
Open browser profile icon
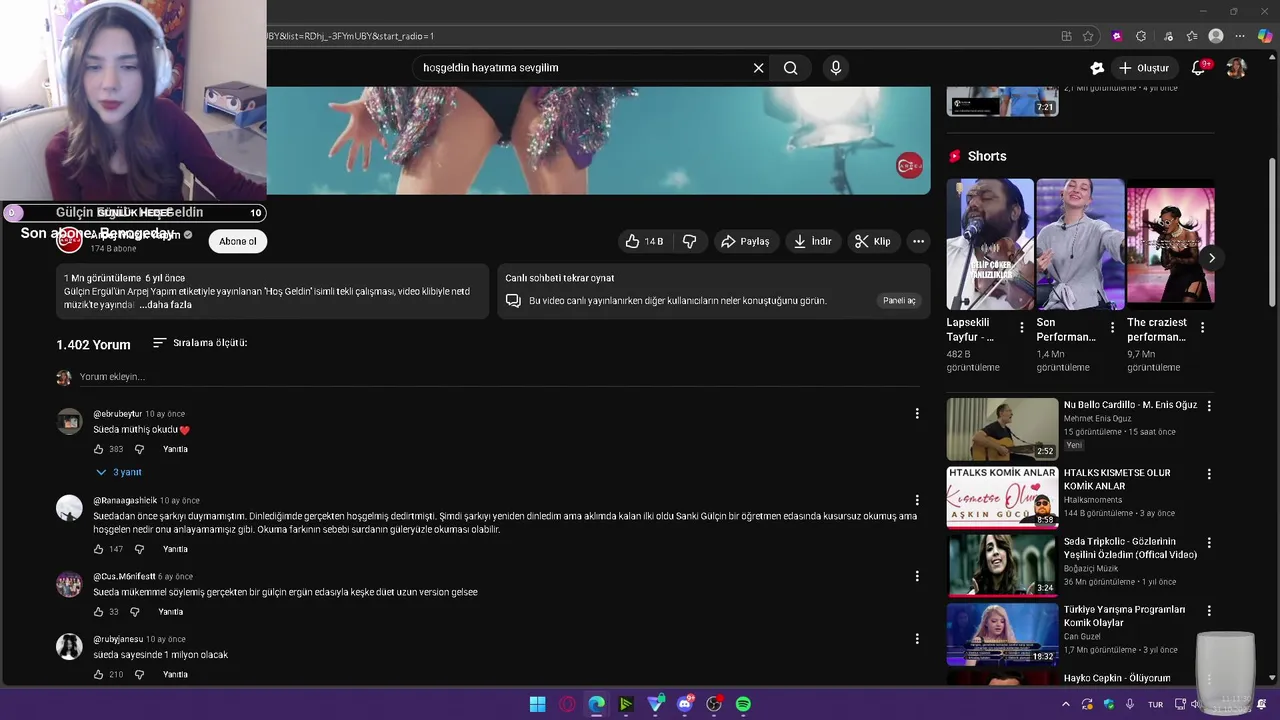[1216, 36]
